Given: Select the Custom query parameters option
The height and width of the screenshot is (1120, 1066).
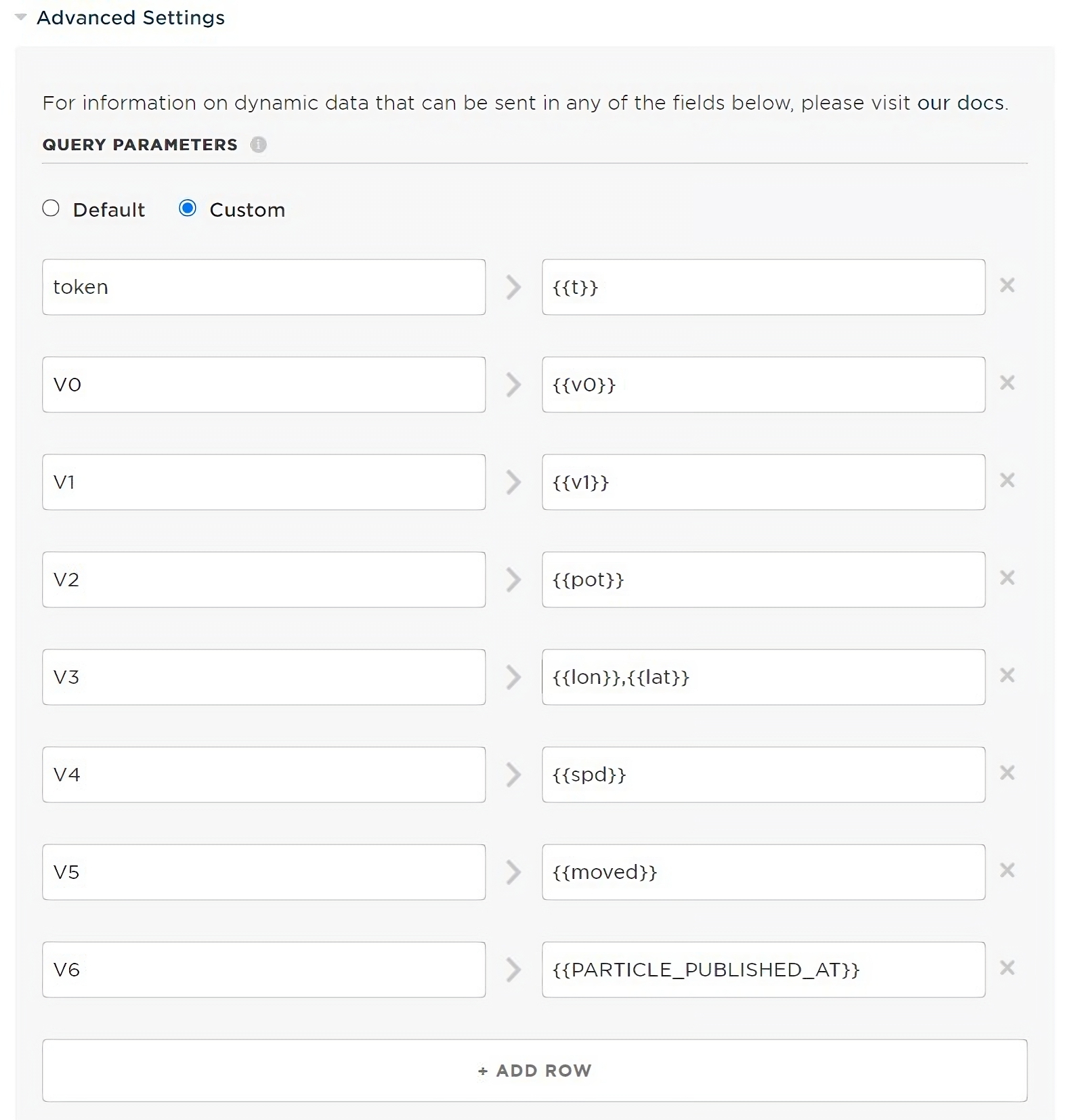Looking at the screenshot, I should point(188,209).
